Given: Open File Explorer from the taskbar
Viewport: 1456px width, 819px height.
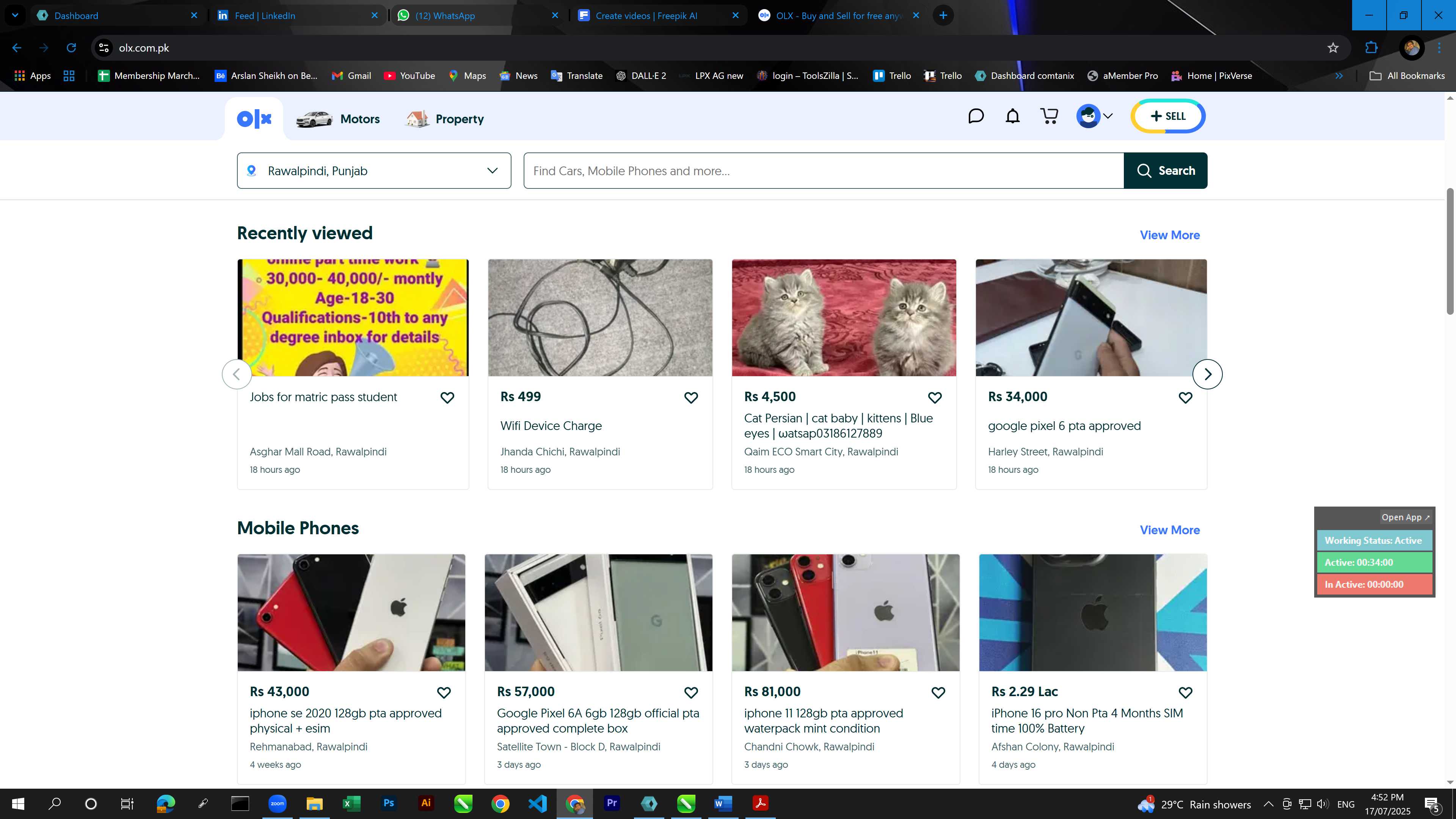Looking at the screenshot, I should (x=314, y=803).
